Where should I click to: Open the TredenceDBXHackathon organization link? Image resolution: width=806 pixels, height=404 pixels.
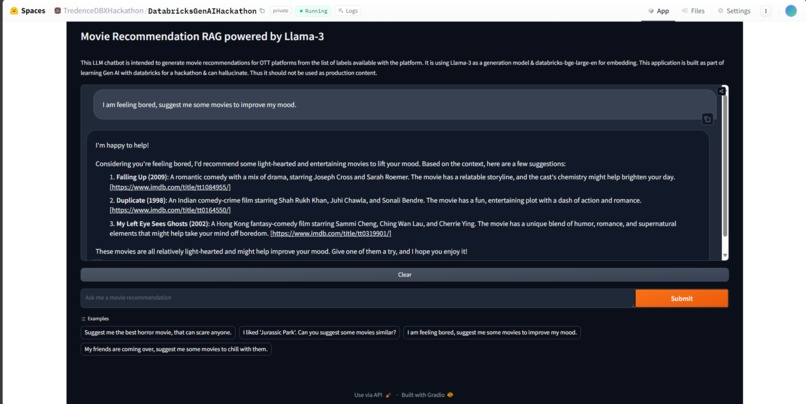pos(103,11)
